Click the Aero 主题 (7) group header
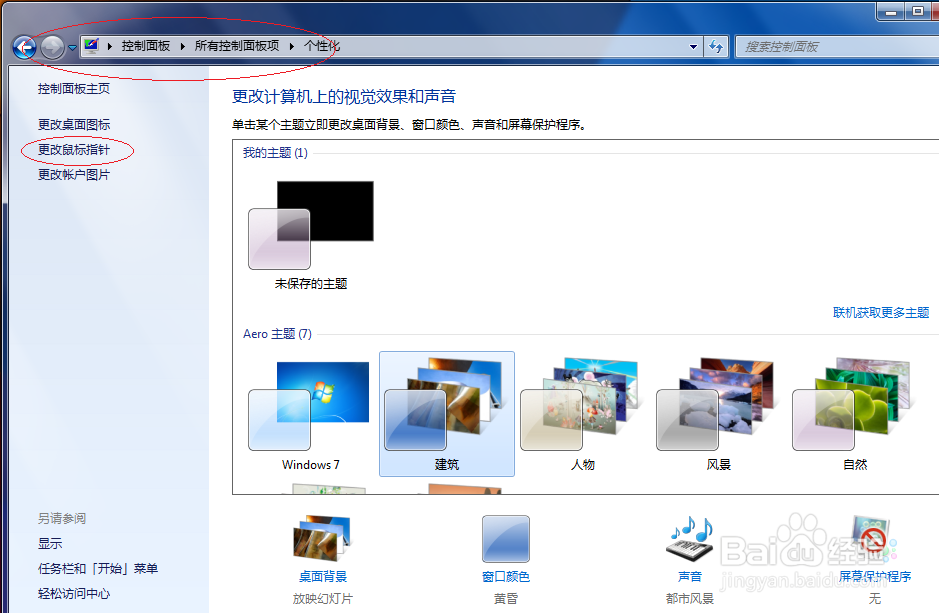This screenshot has height=613, width=939. pos(277,334)
